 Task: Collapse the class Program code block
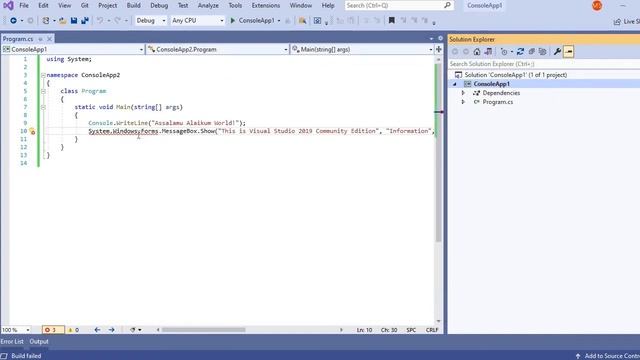(x=43, y=91)
